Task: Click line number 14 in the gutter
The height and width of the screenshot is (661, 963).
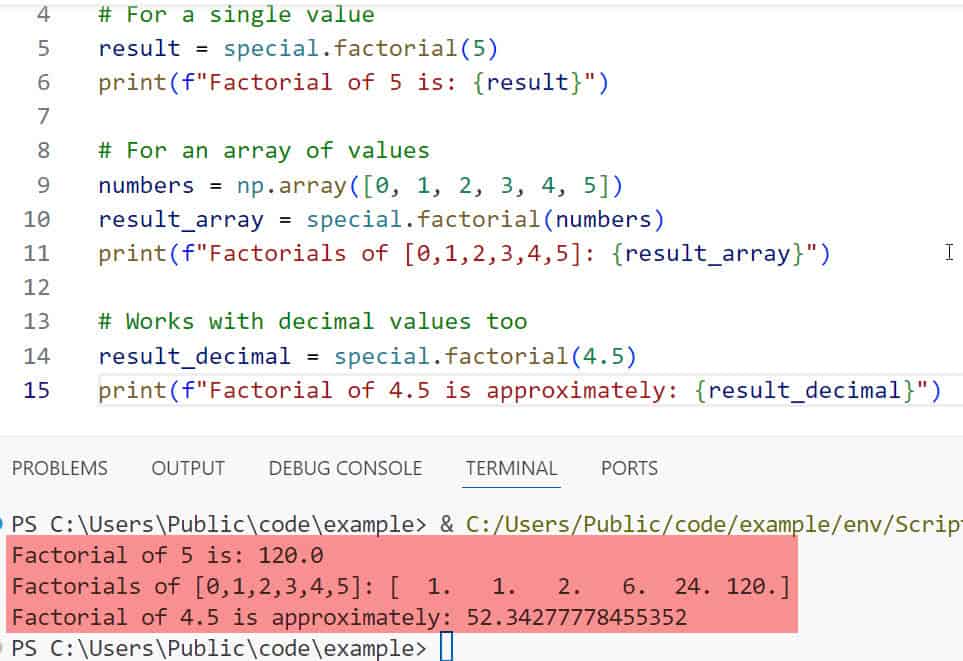Action: point(36,355)
